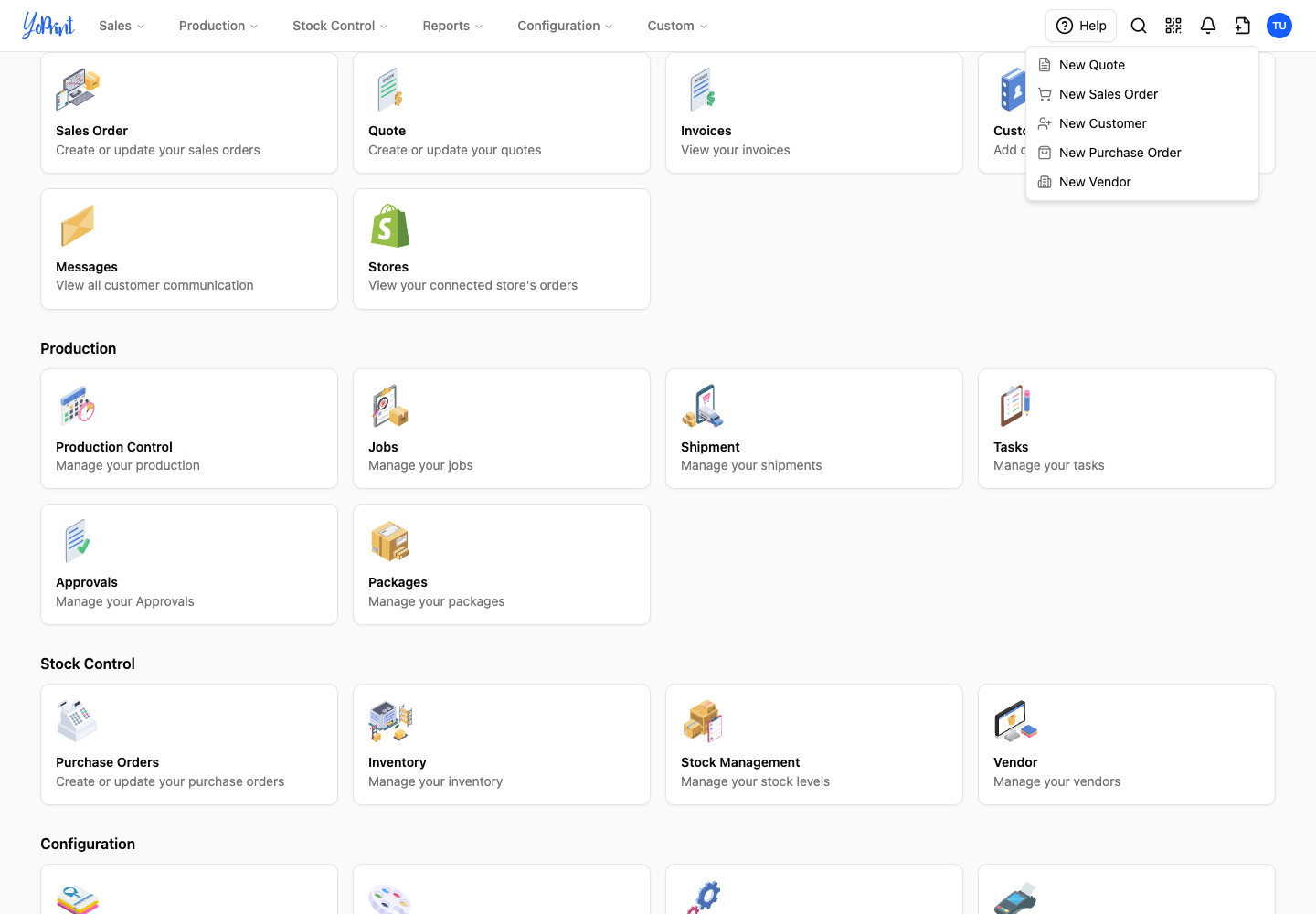
Task: Click the Tasks clipboard icon
Action: click(x=1015, y=406)
